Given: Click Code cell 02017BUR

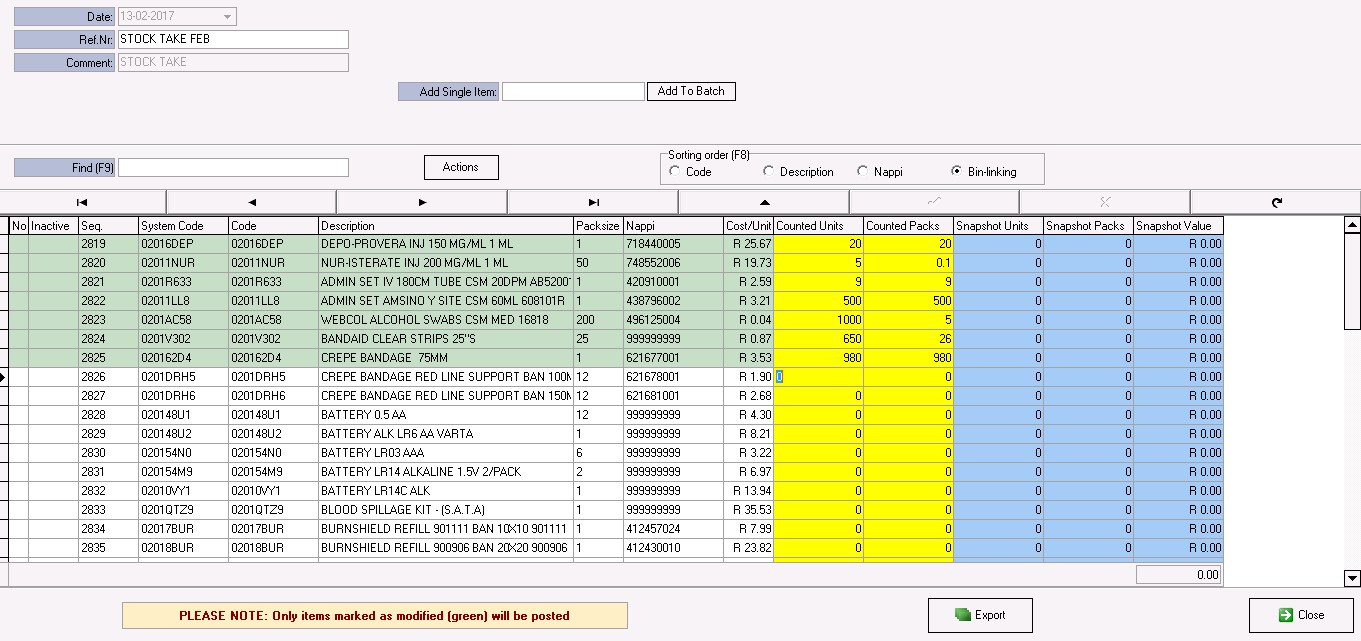Looking at the screenshot, I should coord(273,529).
